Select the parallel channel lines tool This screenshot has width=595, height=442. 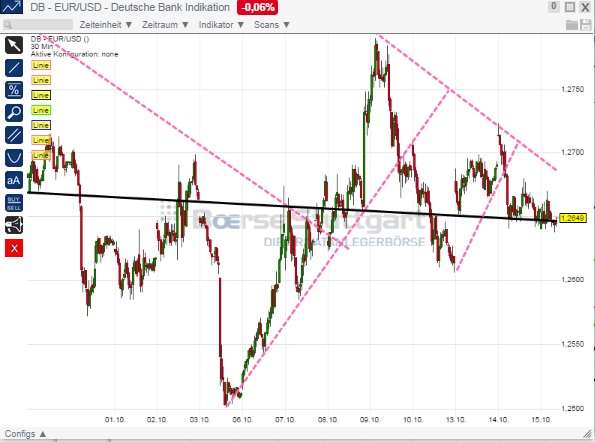[x=14, y=135]
